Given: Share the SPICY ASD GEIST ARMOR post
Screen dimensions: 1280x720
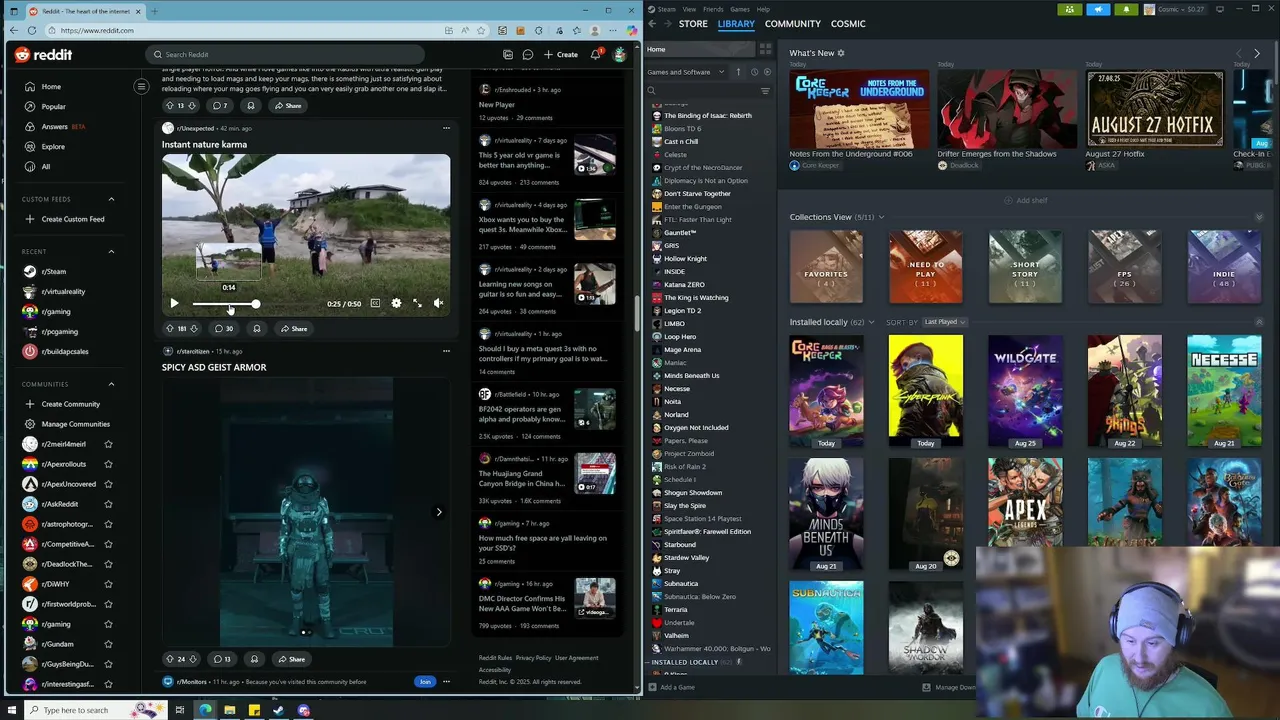Looking at the screenshot, I should pos(292,659).
